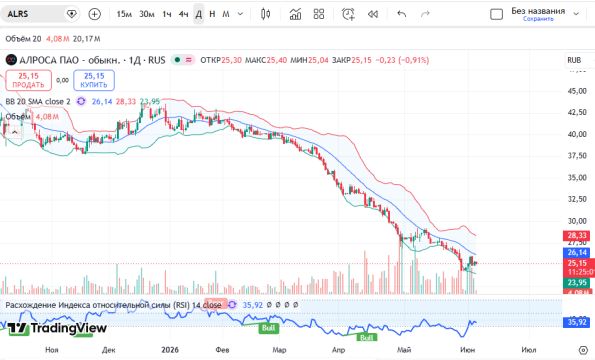Click the green 23,95 price label
Screen dimensions: 595x360
[577, 282]
